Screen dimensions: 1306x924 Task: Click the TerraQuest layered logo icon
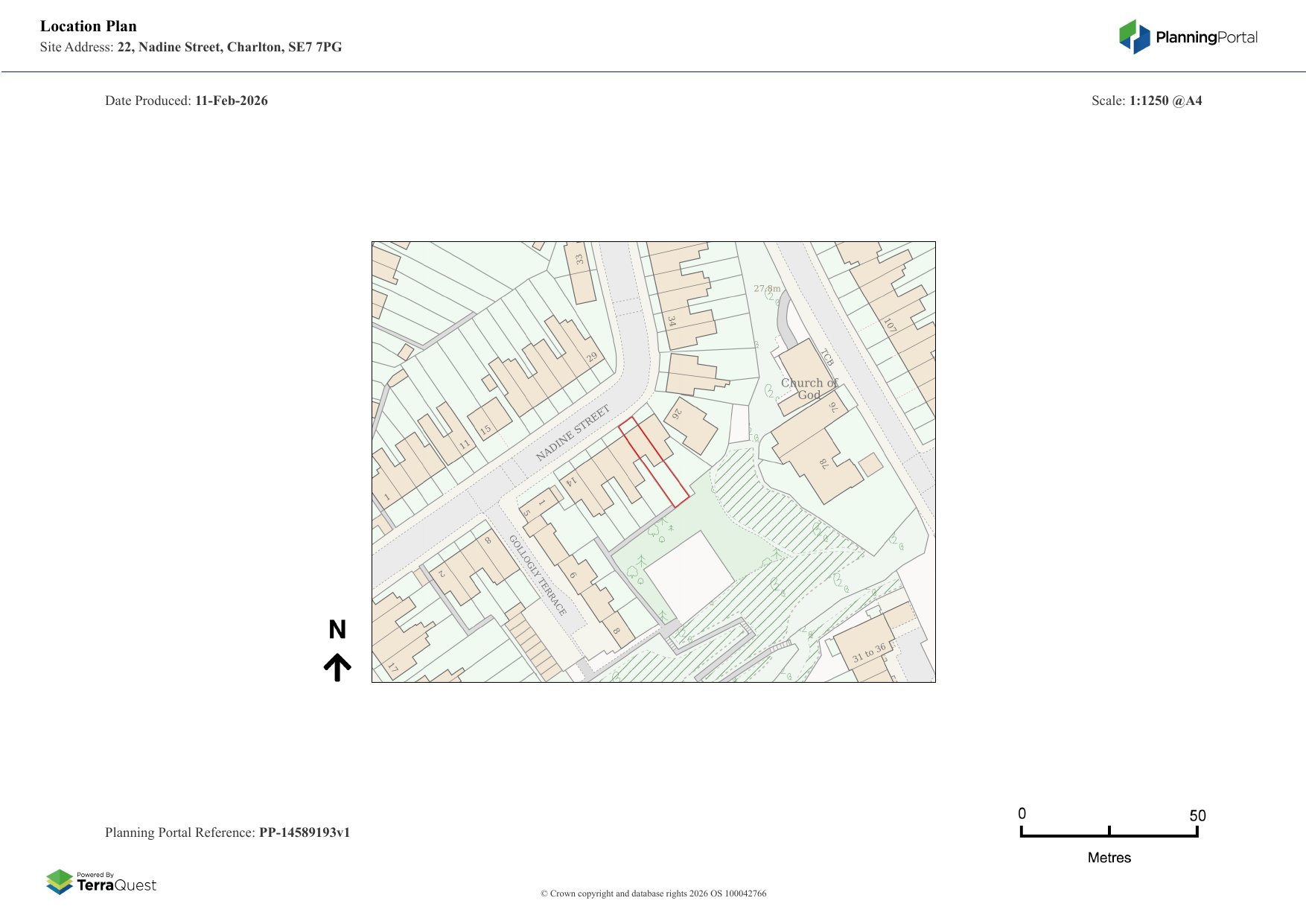[x=60, y=882]
